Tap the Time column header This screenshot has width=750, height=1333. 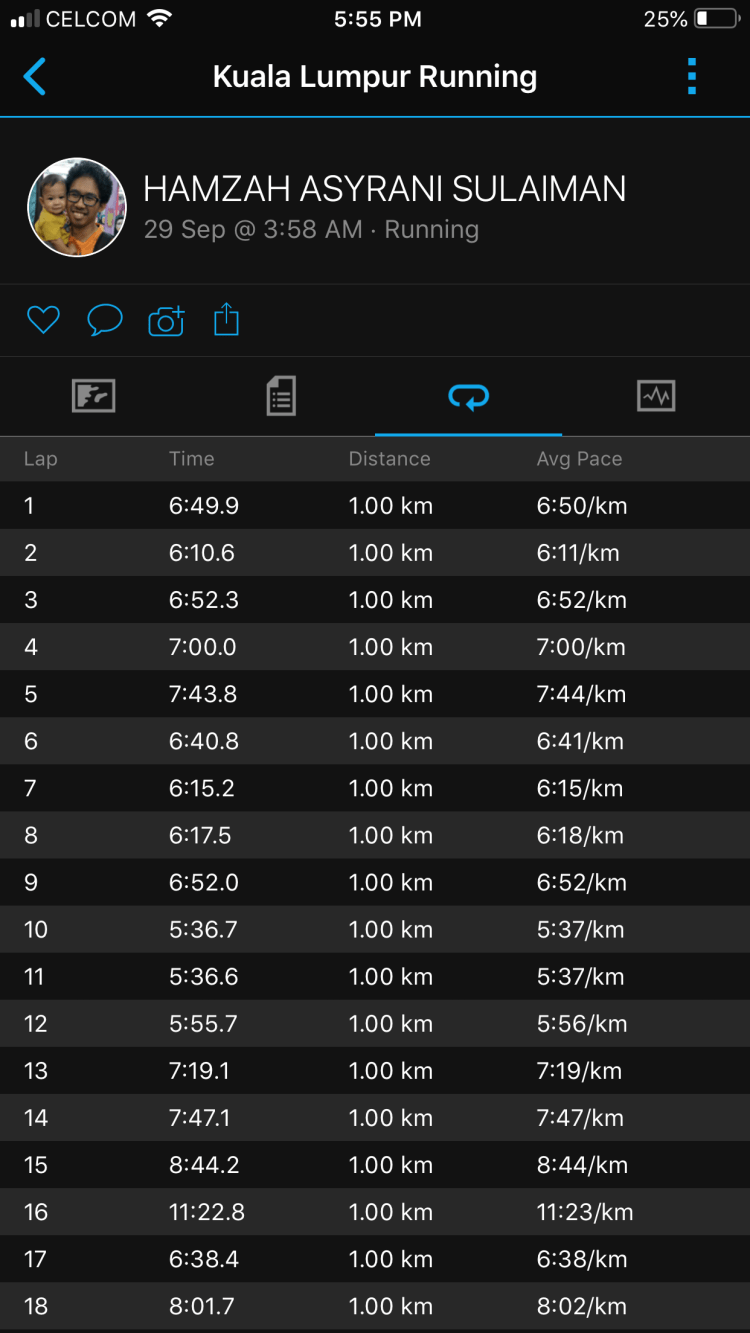click(x=191, y=459)
